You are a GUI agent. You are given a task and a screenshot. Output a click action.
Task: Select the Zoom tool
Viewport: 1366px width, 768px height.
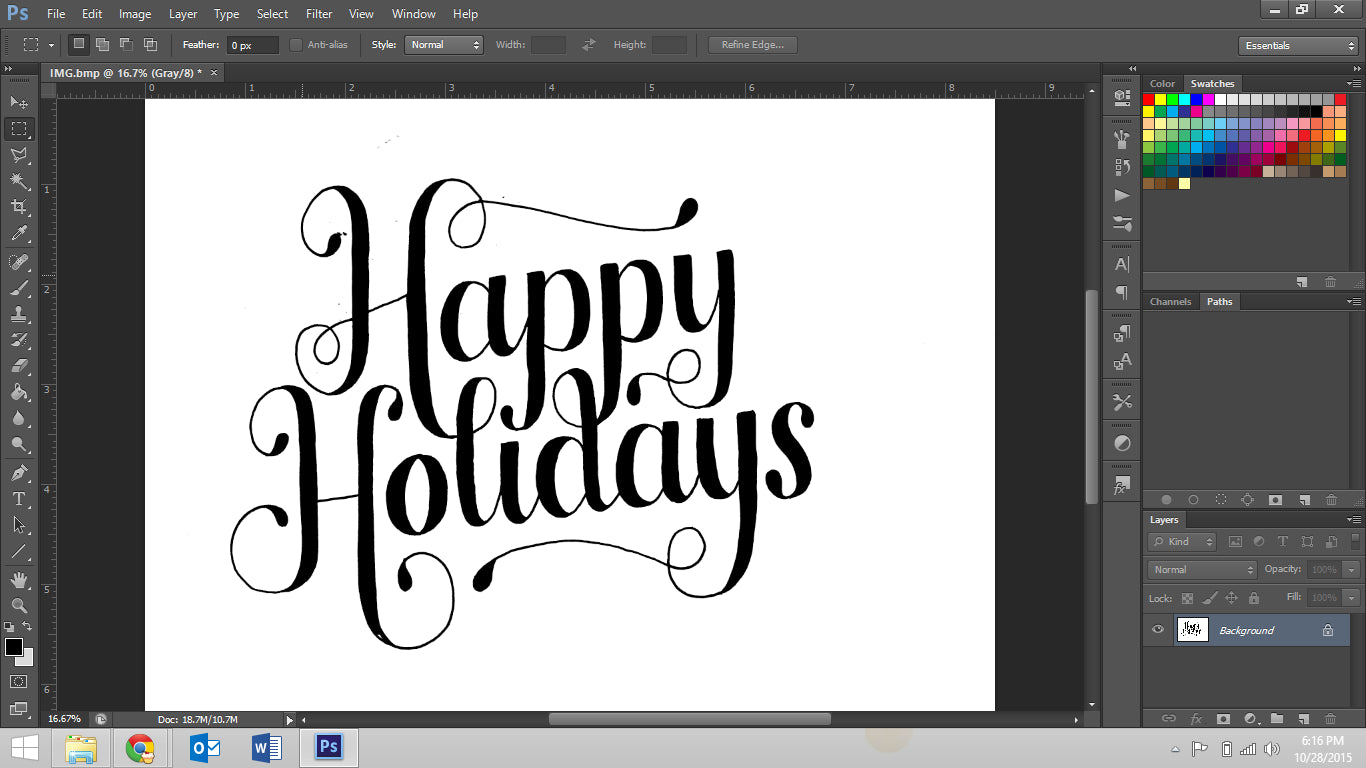19,606
